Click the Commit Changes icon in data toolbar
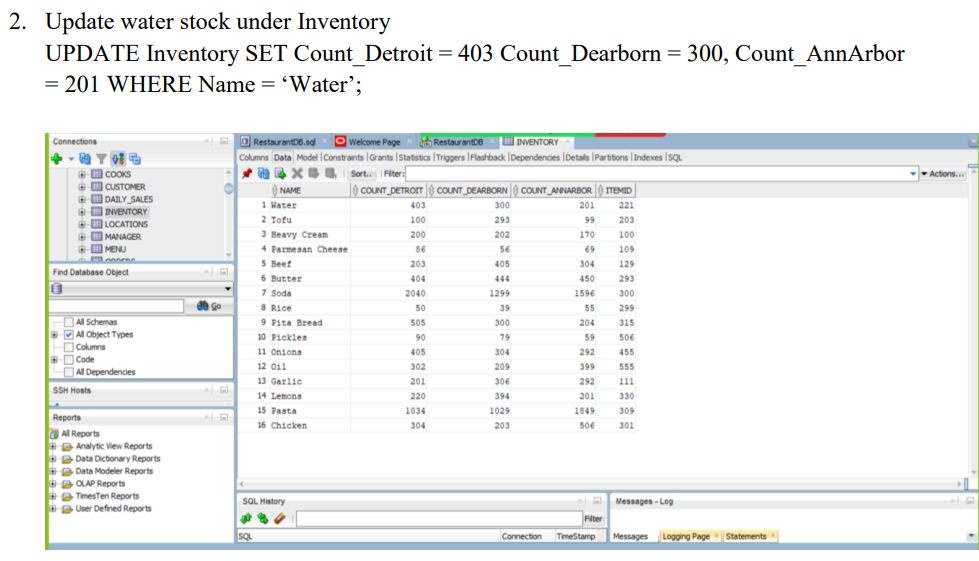979x561 pixels. [311, 173]
